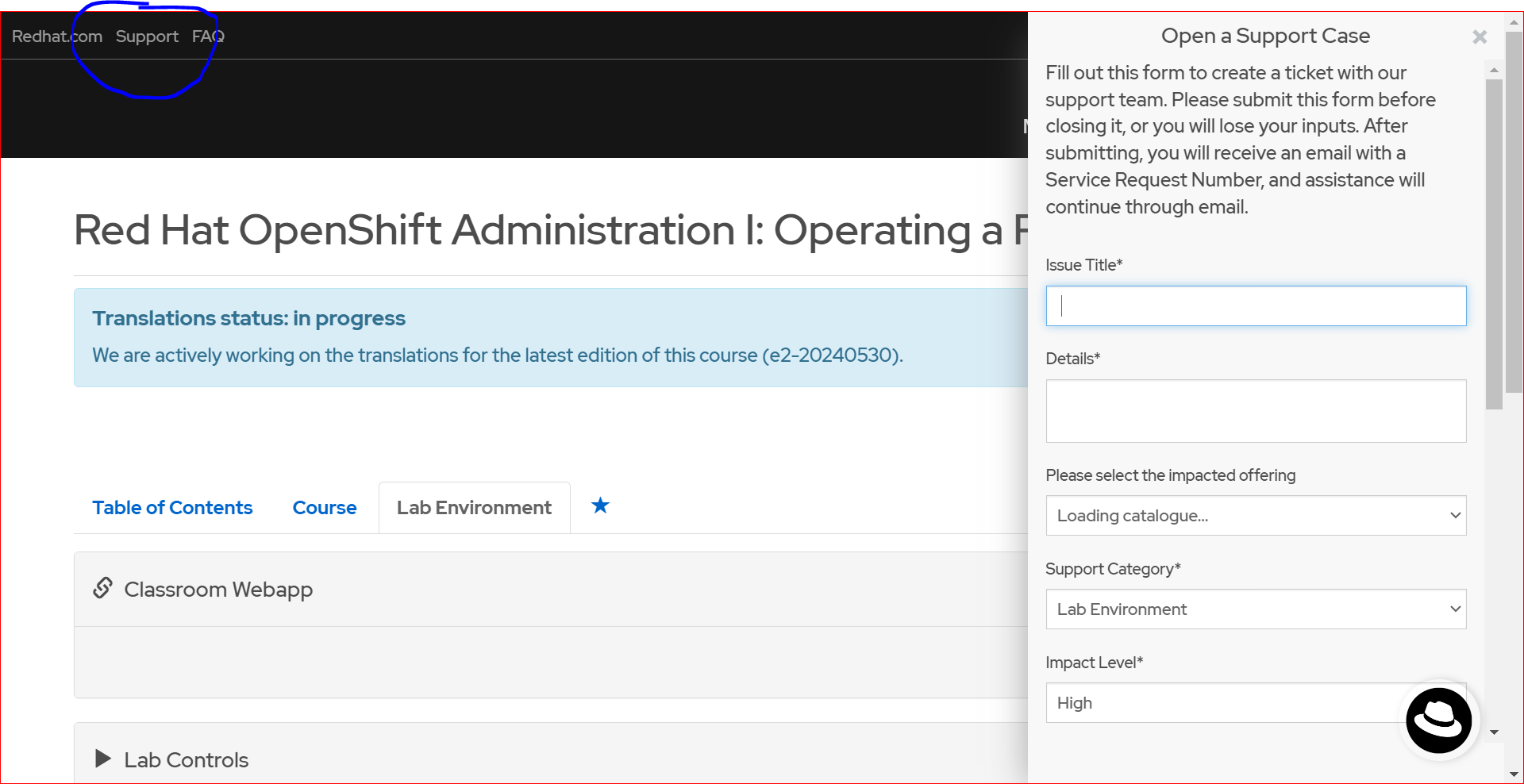Click the star favorite icon near tabs

[x=601, y=506]
